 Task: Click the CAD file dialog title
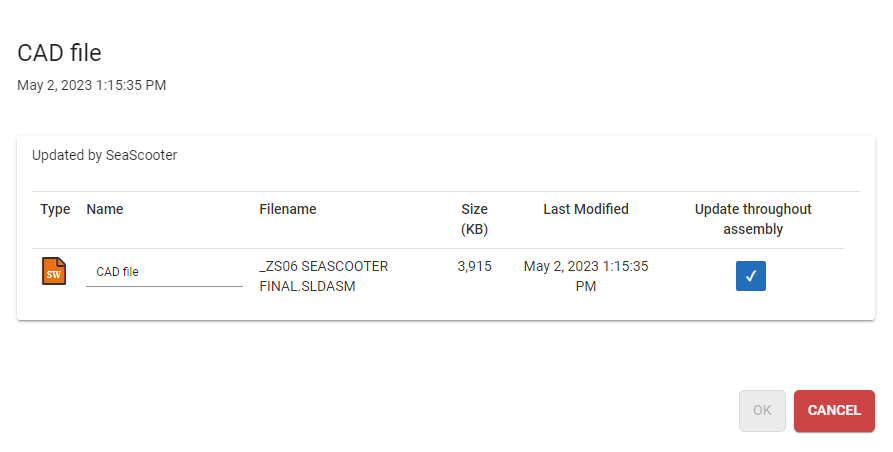tap(60, 53)
